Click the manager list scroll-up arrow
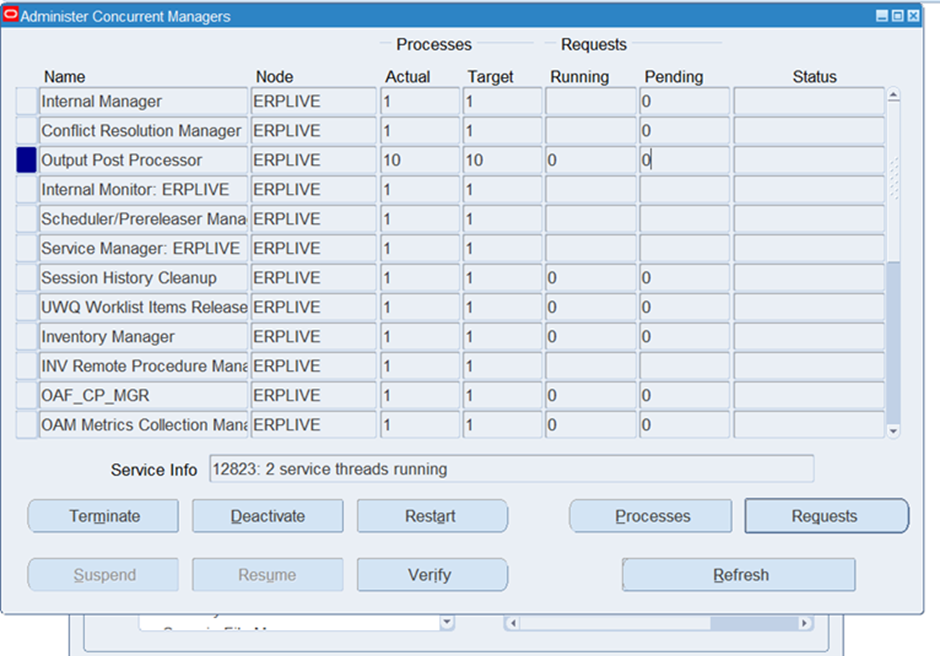940x656 pixels. pyautogui.click(x=893, y=96)
